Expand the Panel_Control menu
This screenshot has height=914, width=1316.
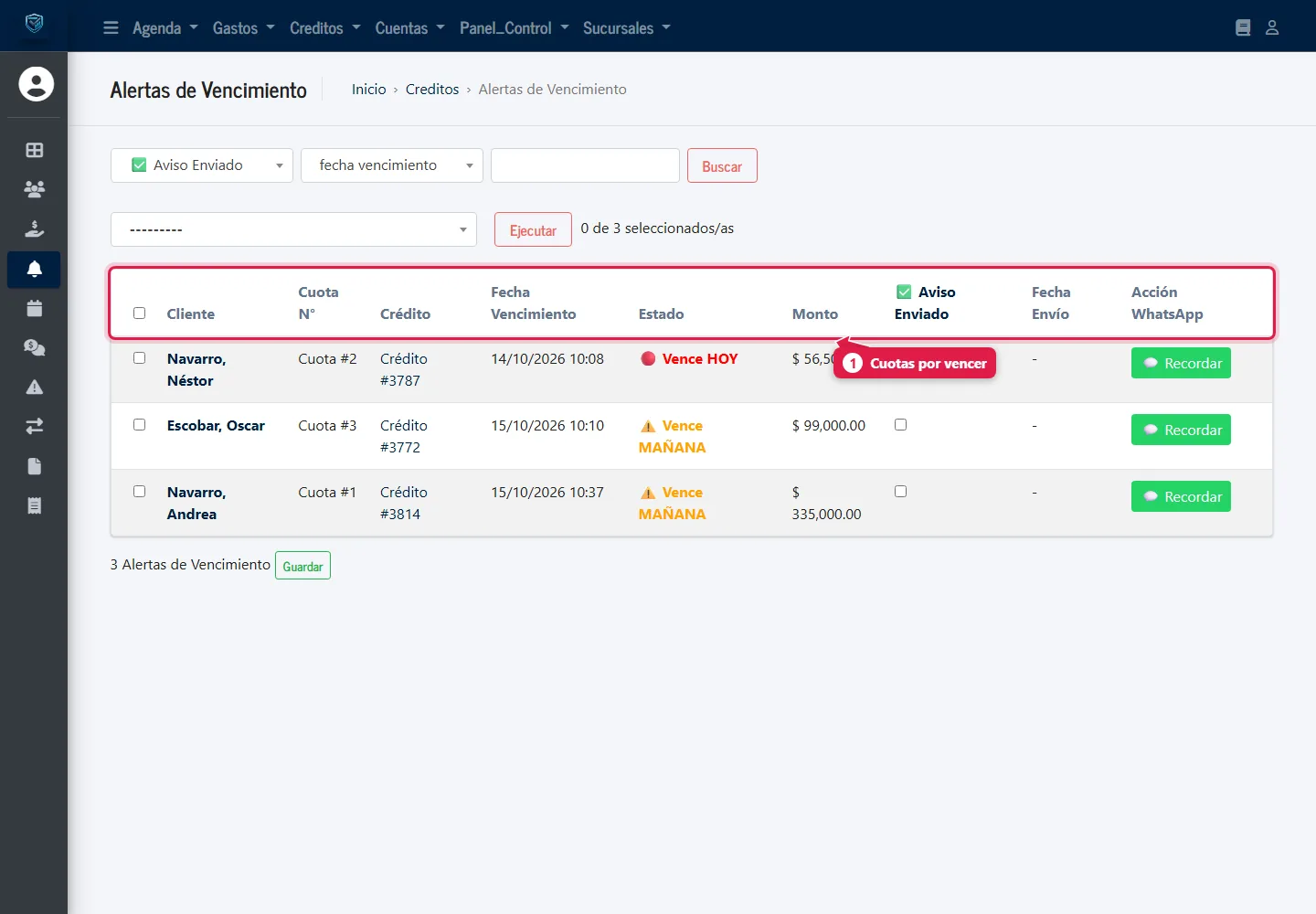click(x=515, y=28)
